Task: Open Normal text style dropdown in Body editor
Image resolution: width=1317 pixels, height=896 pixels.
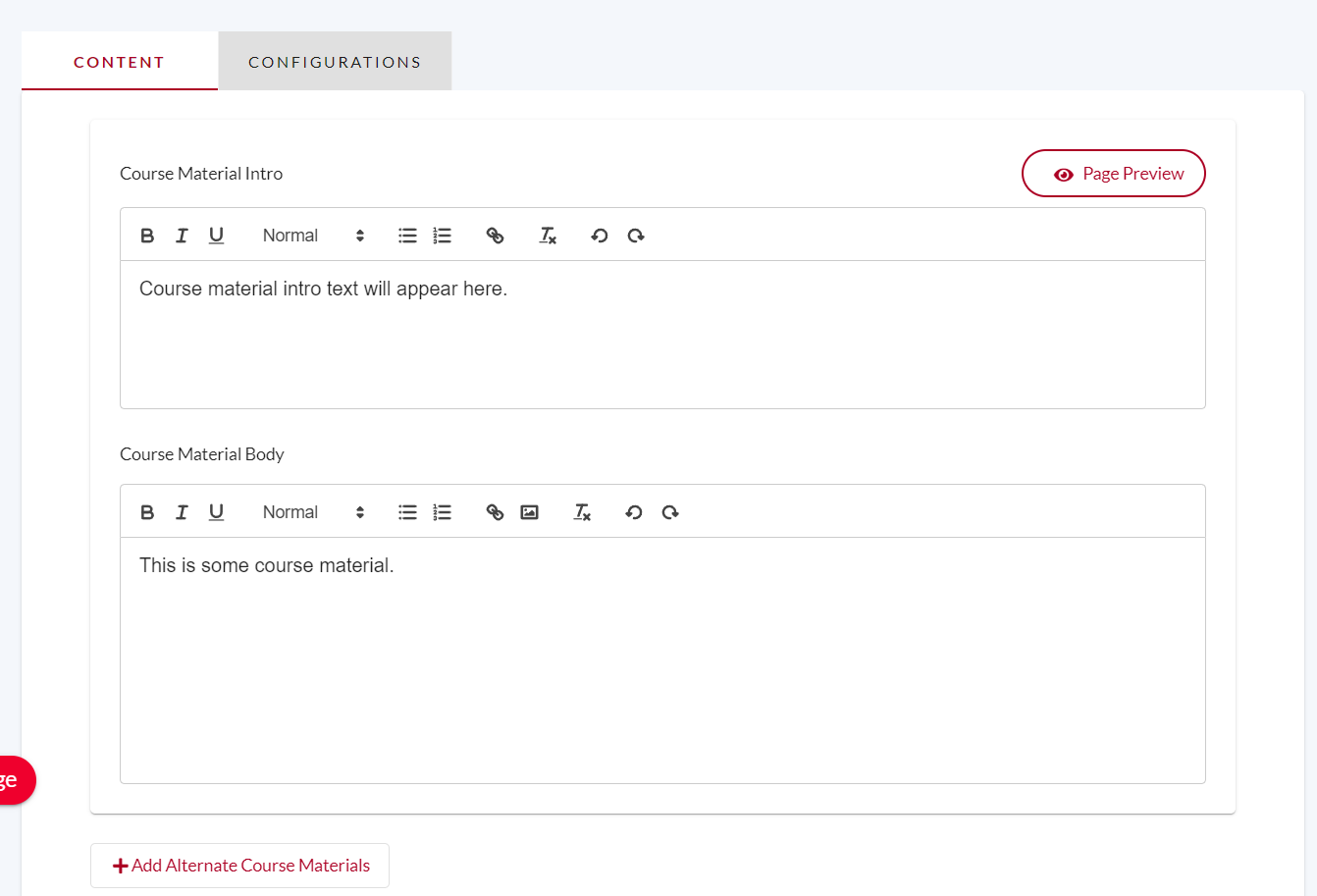Action: coord(312,512)
